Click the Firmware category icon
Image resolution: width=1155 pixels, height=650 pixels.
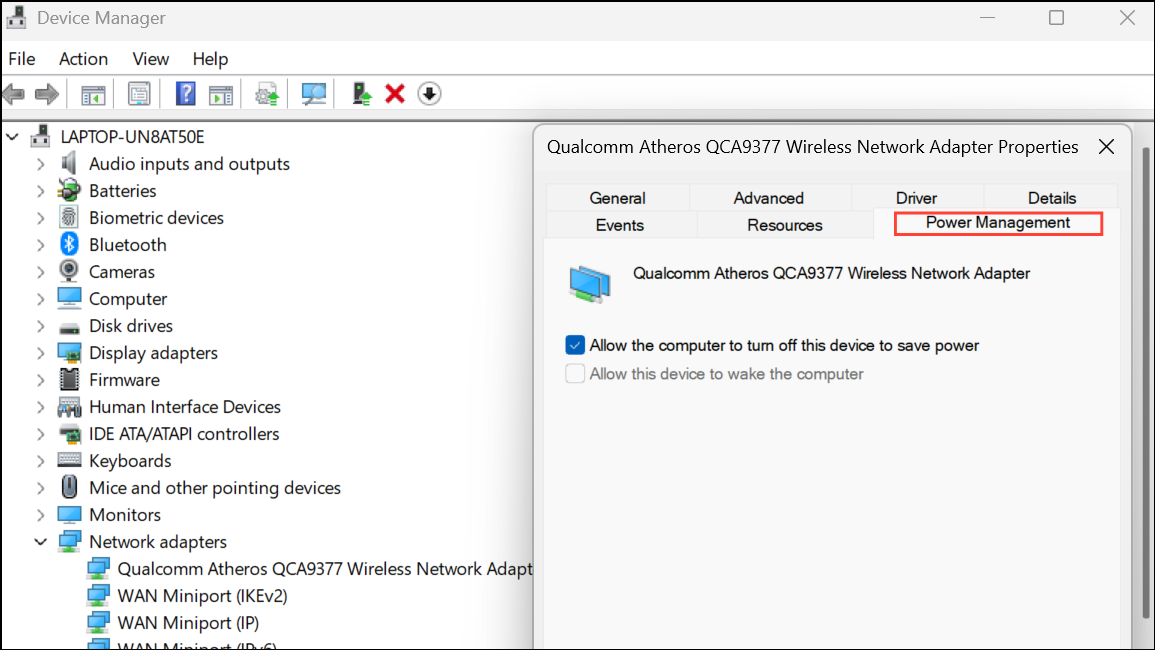click(x=69, y=380)
